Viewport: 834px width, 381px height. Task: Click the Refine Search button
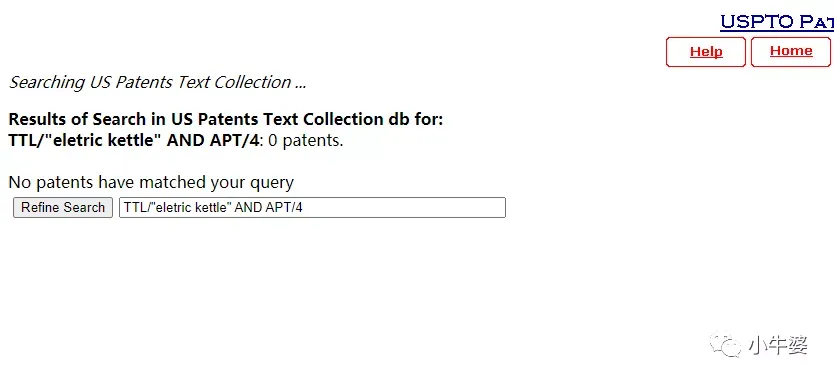[63, 208]
